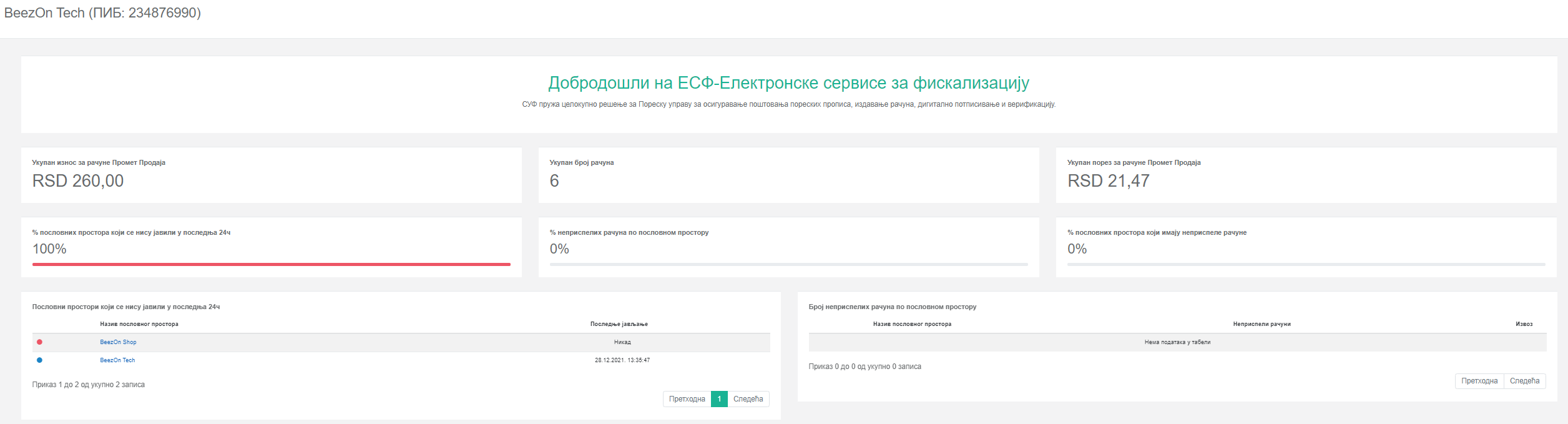Click the label 'Укупан број рачуна'

(x=582, y=162)
